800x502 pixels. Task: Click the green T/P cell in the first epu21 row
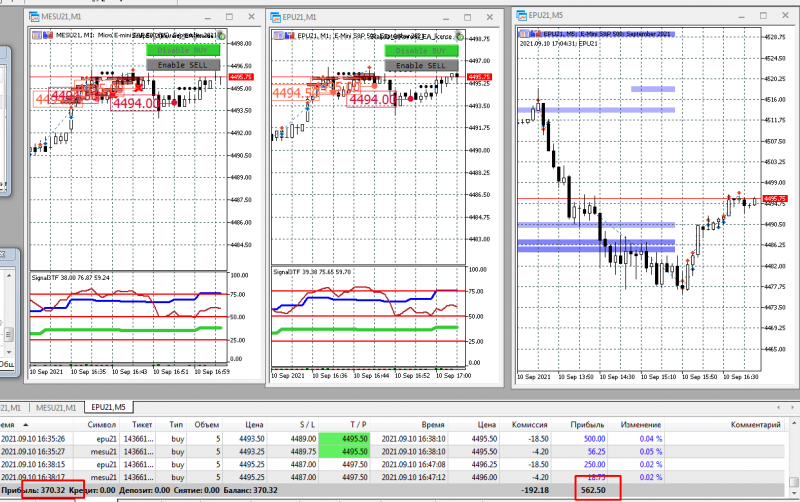point(344,439)
